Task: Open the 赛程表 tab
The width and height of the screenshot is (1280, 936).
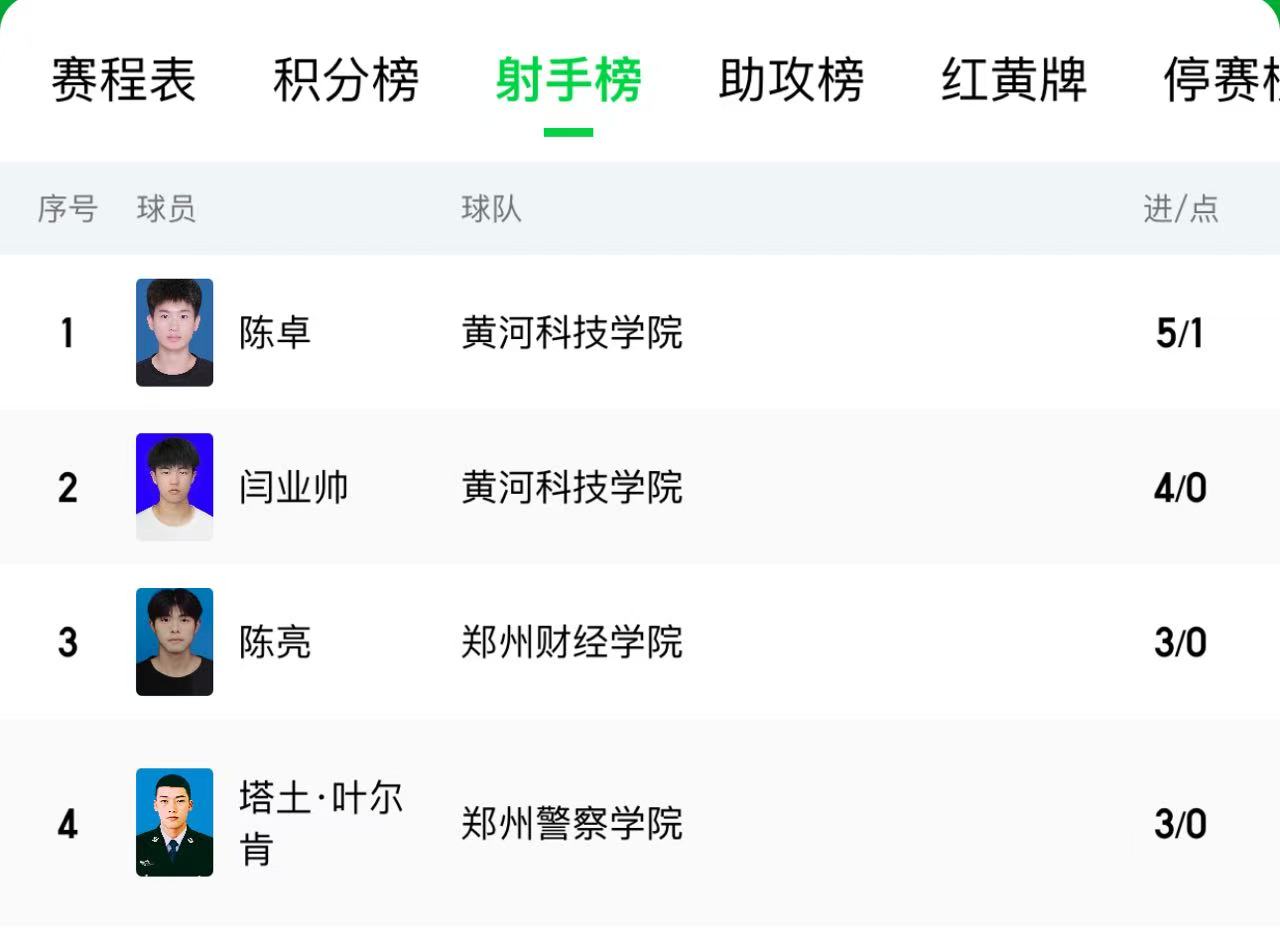Action: tap(123, 81)
